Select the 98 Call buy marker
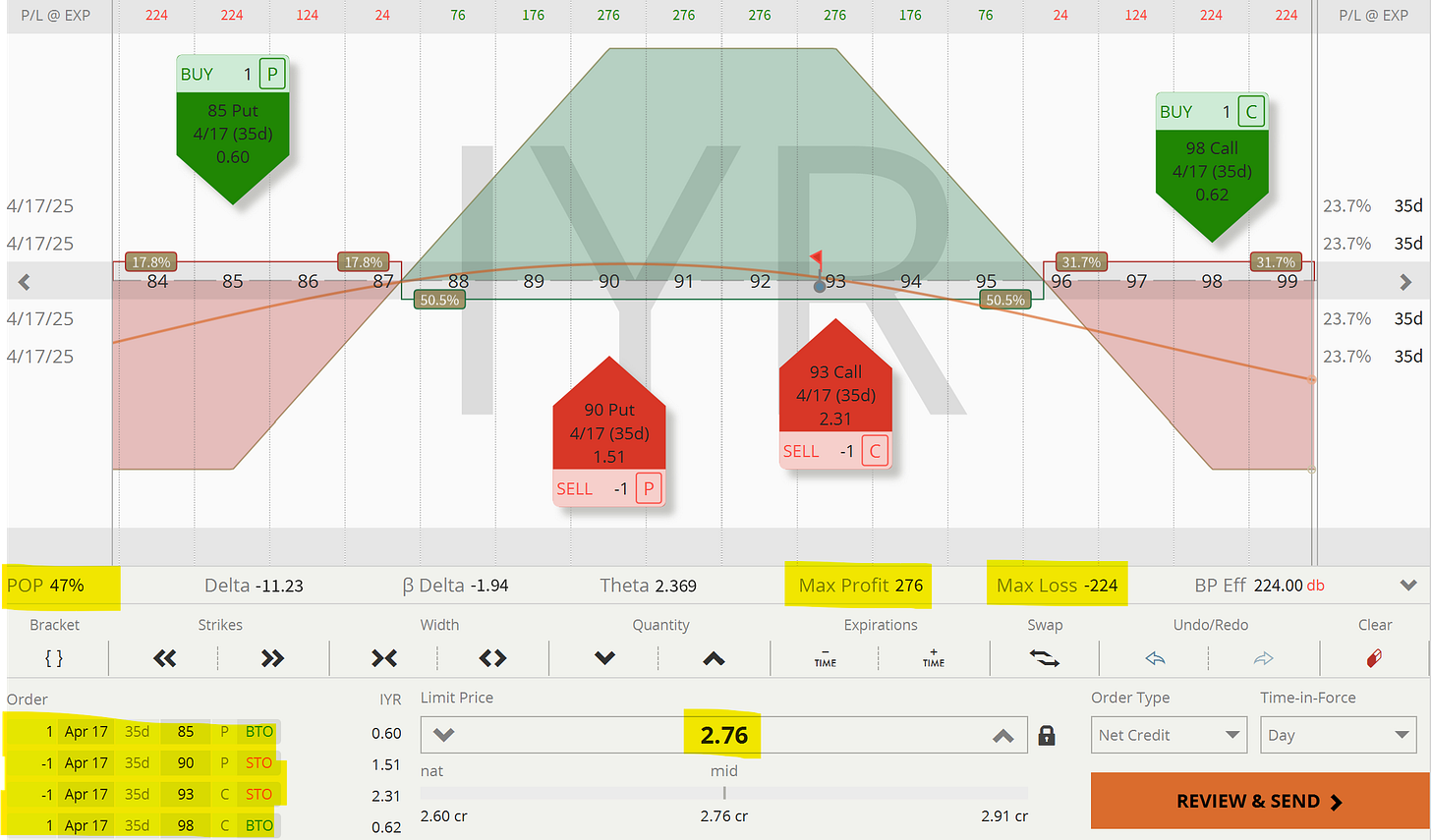Image resolution: width=1431 pixels, height=840 pixels. 1212,167
